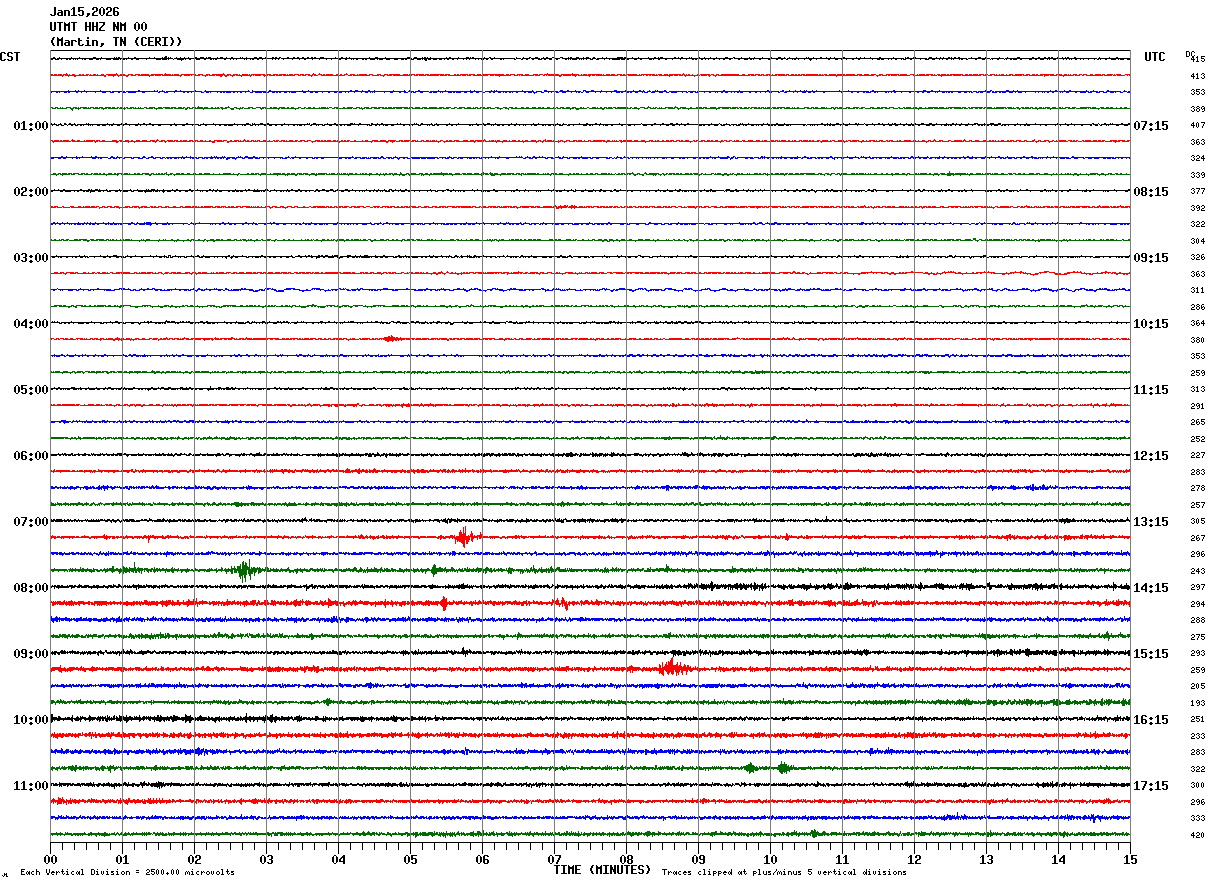This screenshot has width=1210, height=886.
Task: Click the 01:00 CST time label
Action: pyautogui.click(x=30, y=126)
